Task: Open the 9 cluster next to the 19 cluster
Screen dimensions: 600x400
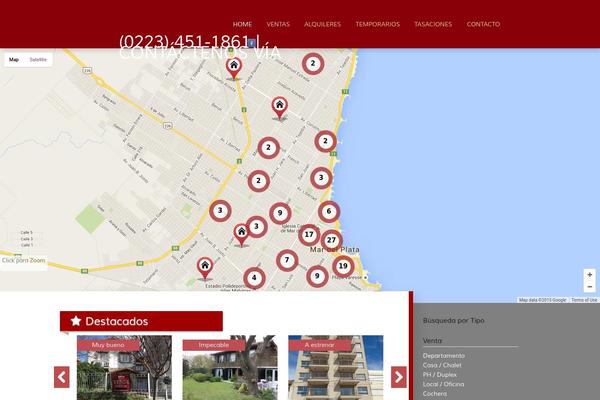Action: (x=317, y=276)
